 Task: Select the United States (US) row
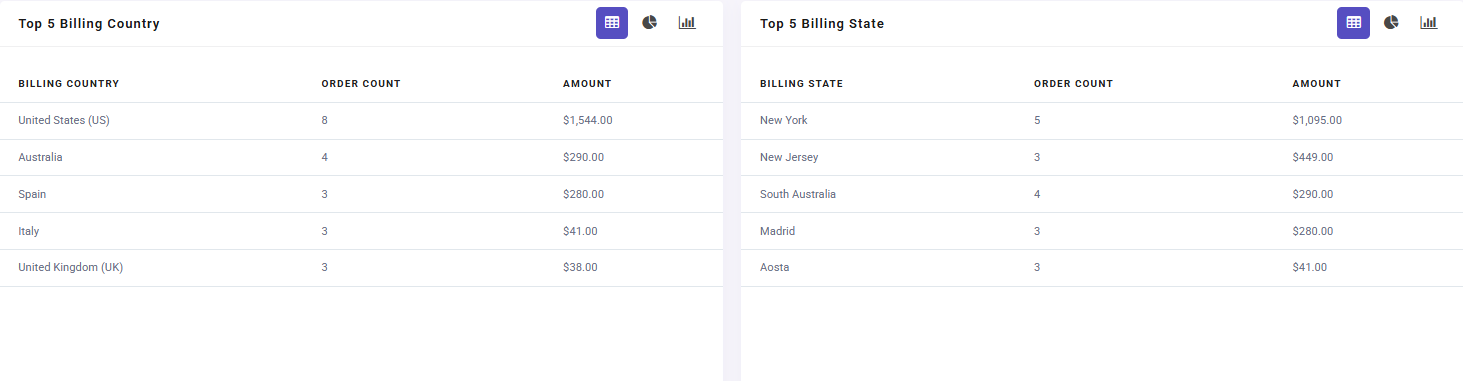(361, 121)
